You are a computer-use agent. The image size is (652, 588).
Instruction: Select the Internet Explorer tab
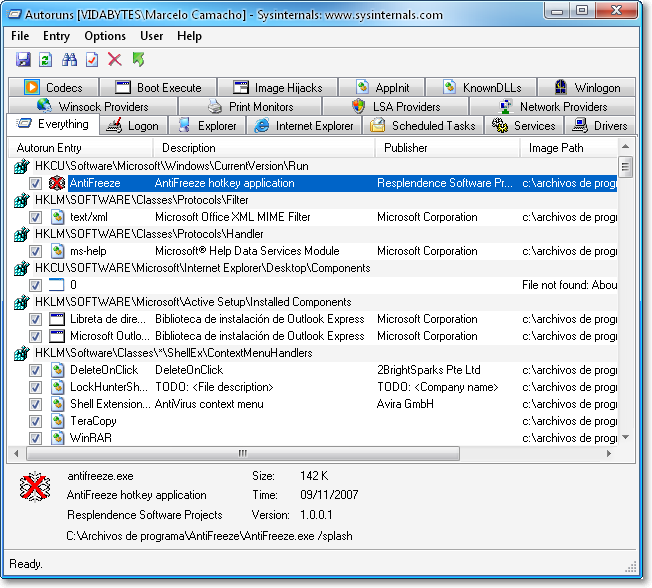point(304,126)
